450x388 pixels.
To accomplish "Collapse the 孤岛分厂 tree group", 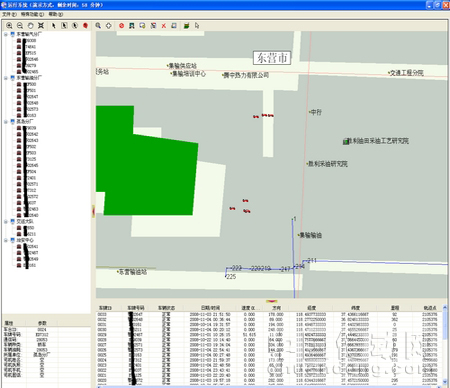I will pyautogui.click(x=6, y=122).
